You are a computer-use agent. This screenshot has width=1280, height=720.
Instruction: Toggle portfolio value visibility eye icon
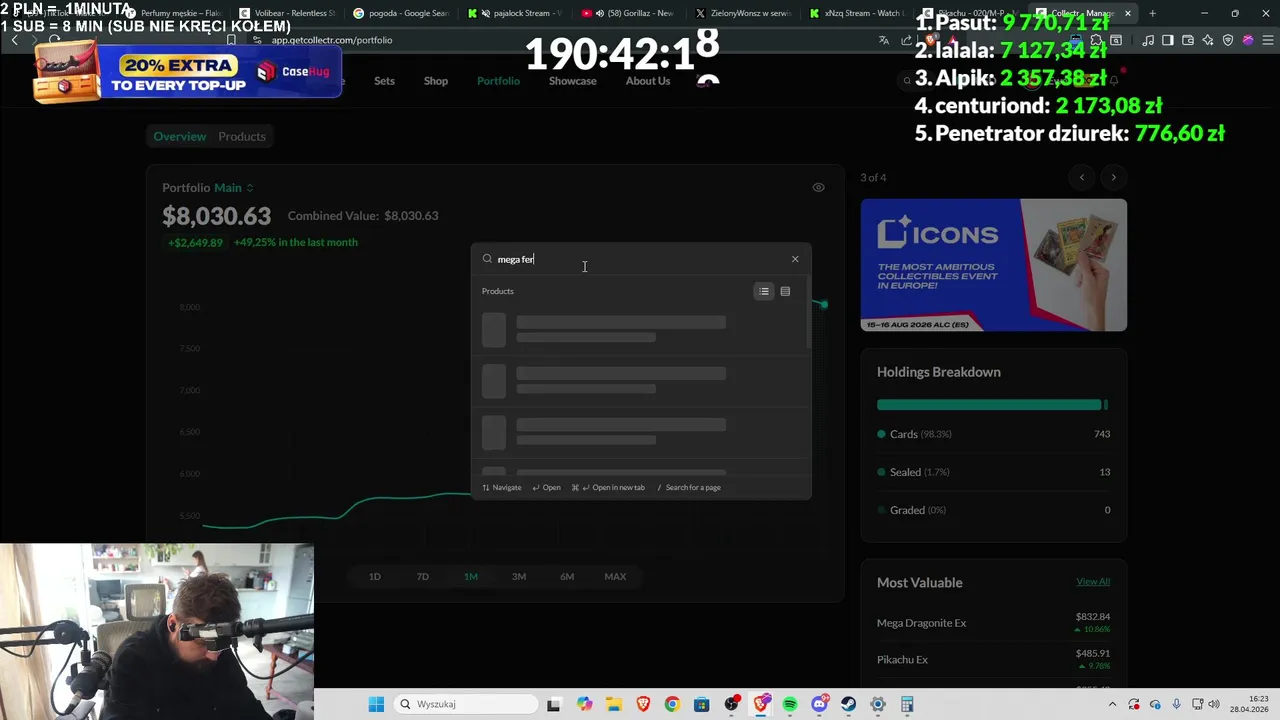(818, 187)
